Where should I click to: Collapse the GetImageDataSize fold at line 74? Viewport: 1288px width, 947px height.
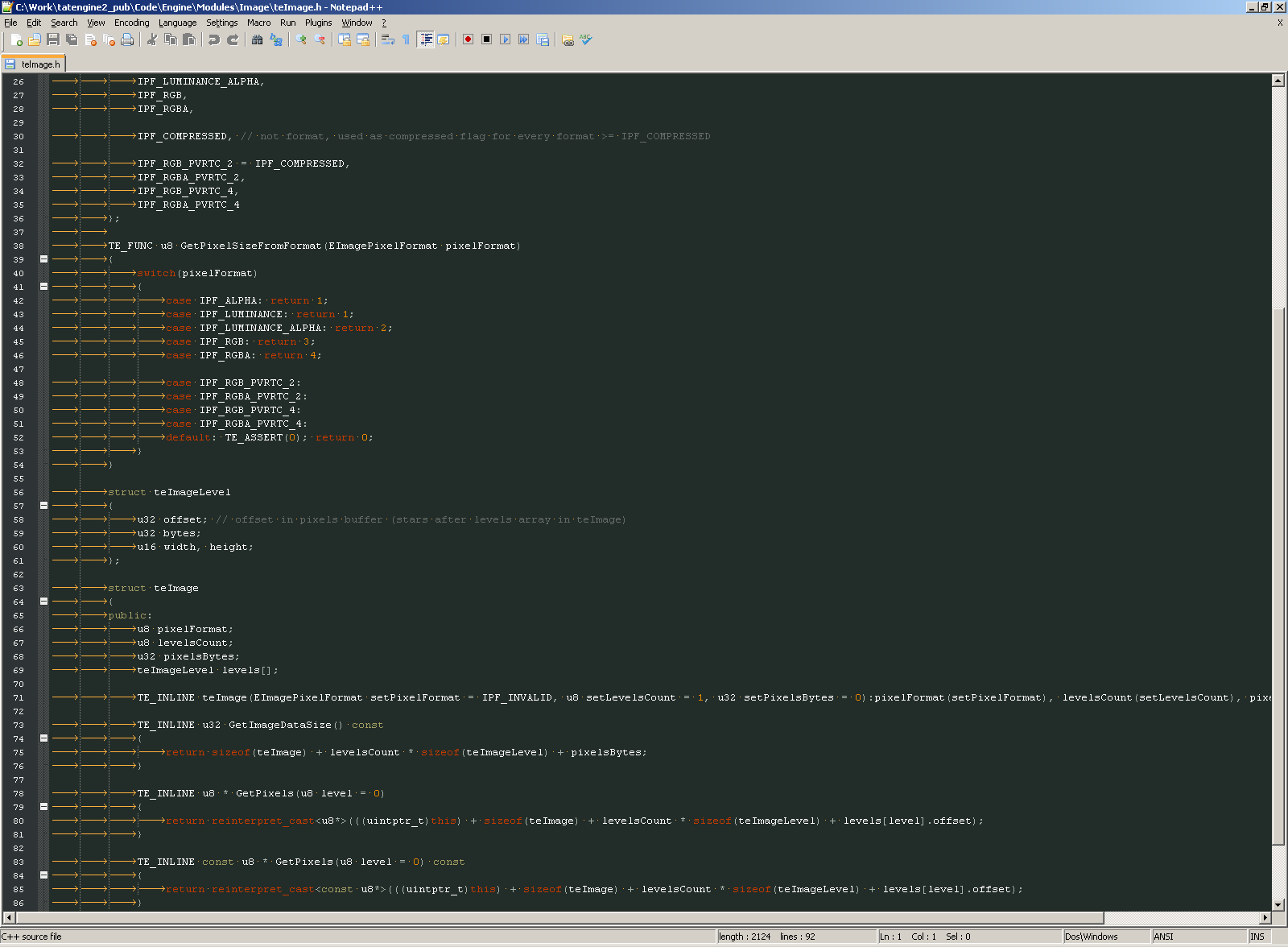click(x=43, y=738)
